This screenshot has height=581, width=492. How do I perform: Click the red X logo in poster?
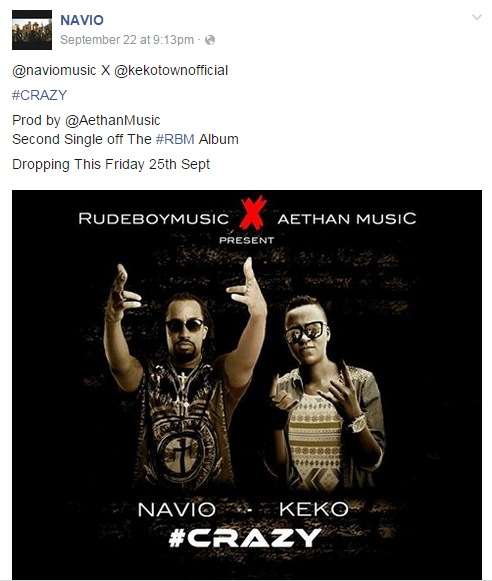coord(253,213)
